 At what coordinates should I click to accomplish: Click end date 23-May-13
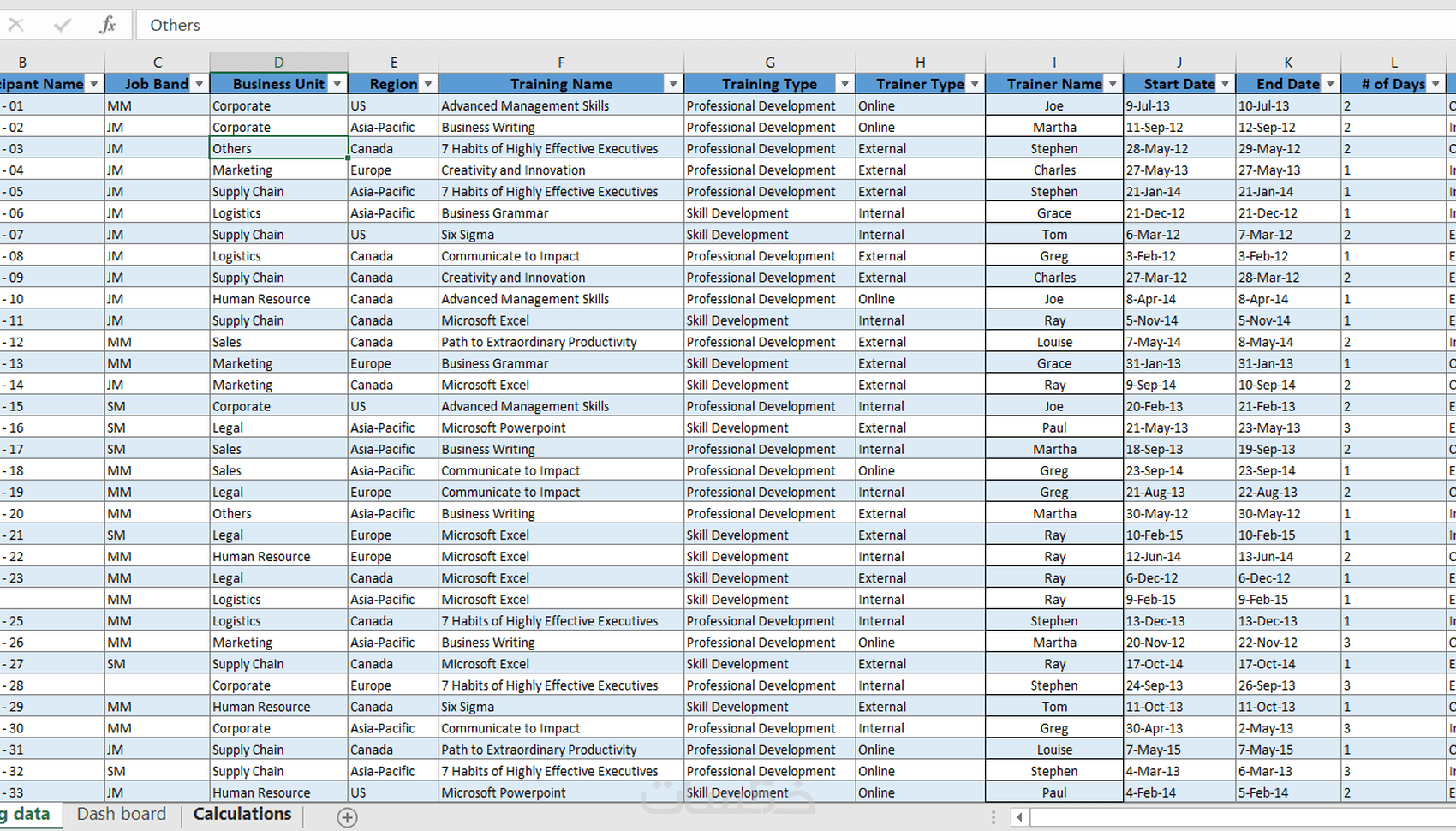tap(1288, 427)
